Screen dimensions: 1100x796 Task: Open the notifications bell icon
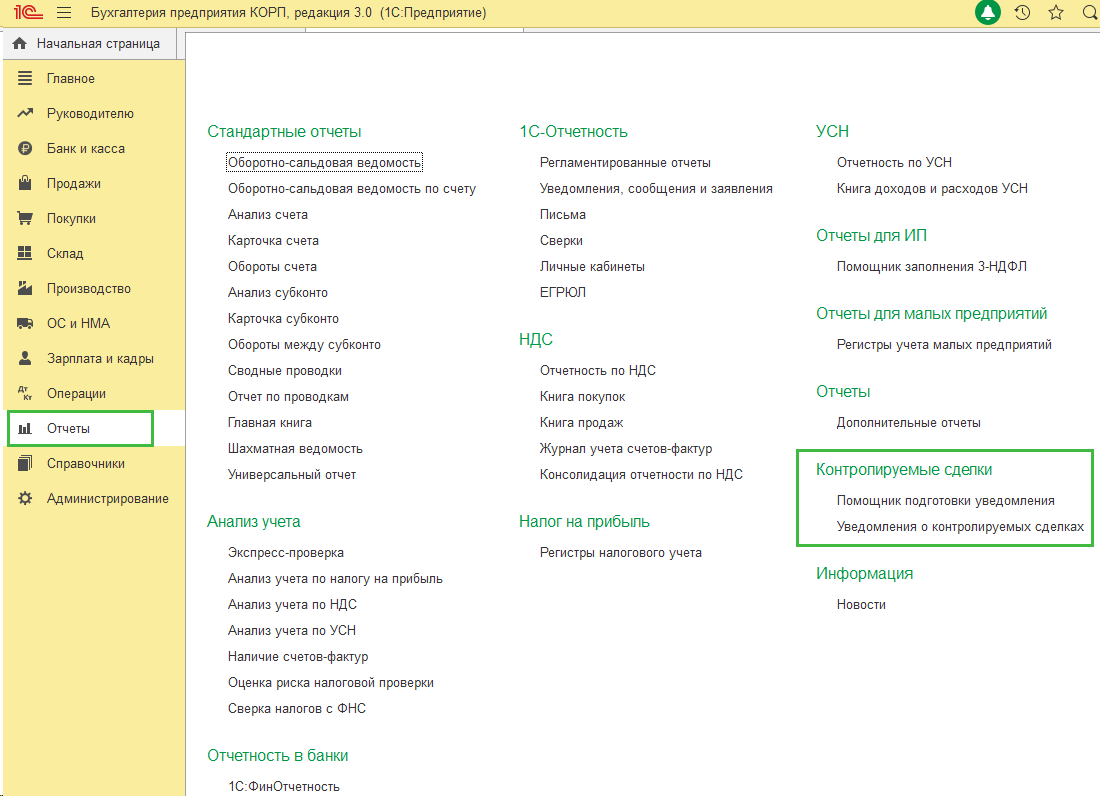988,13
